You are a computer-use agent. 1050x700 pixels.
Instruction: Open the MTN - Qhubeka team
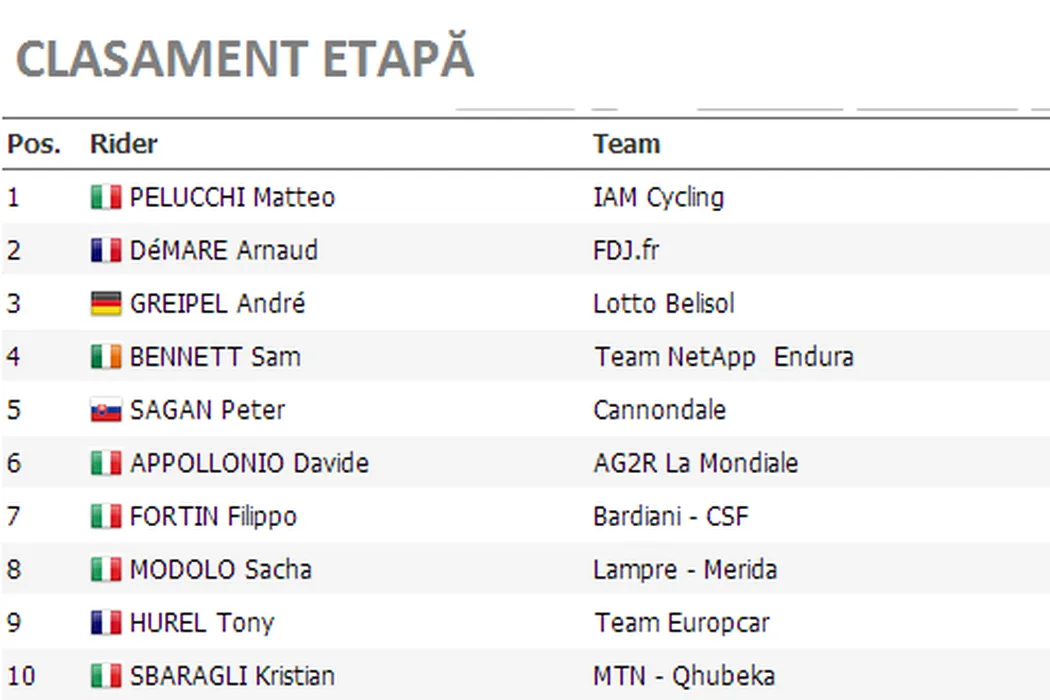(x=684, y=676)
